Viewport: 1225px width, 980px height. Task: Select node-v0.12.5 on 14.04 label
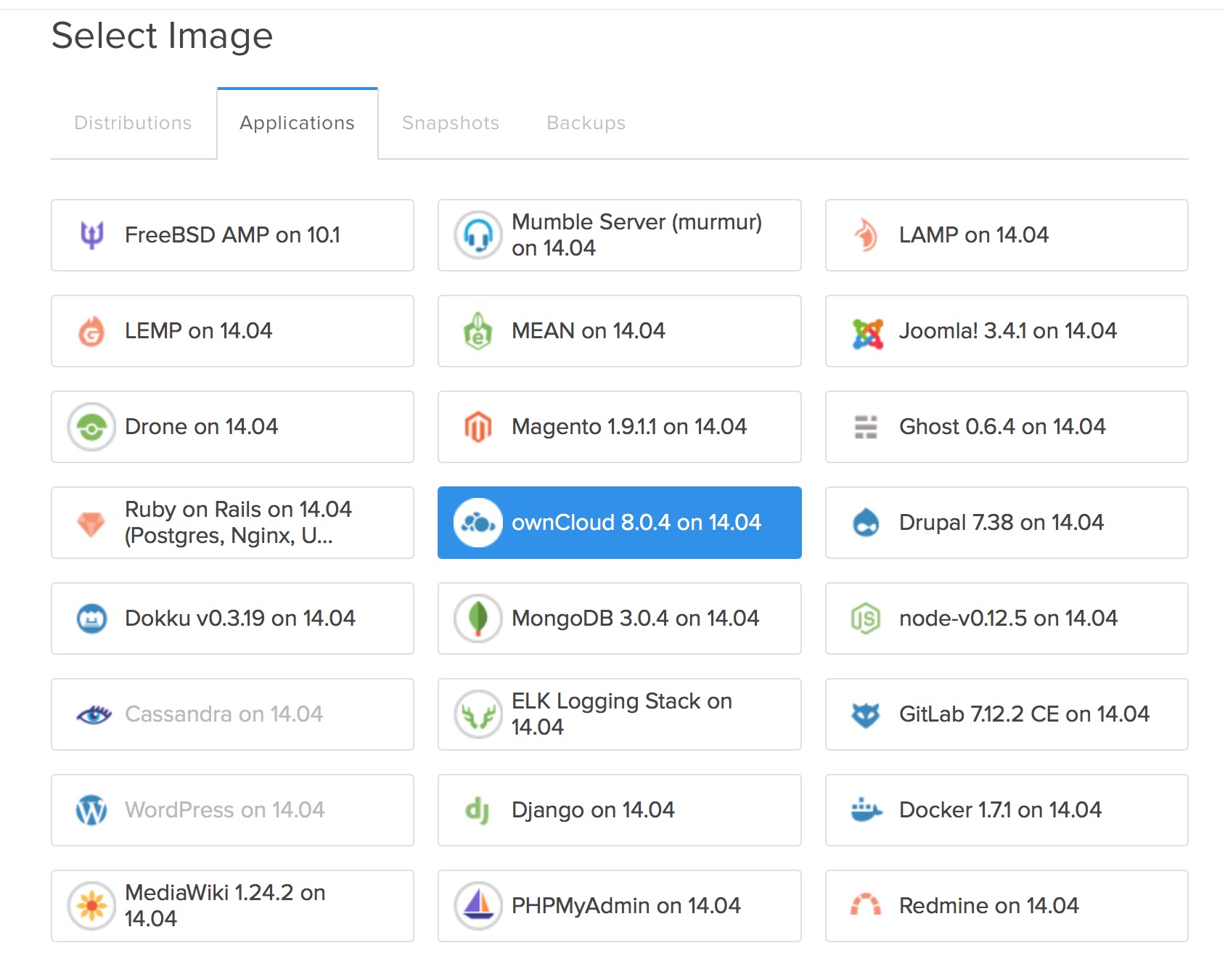1009,618
